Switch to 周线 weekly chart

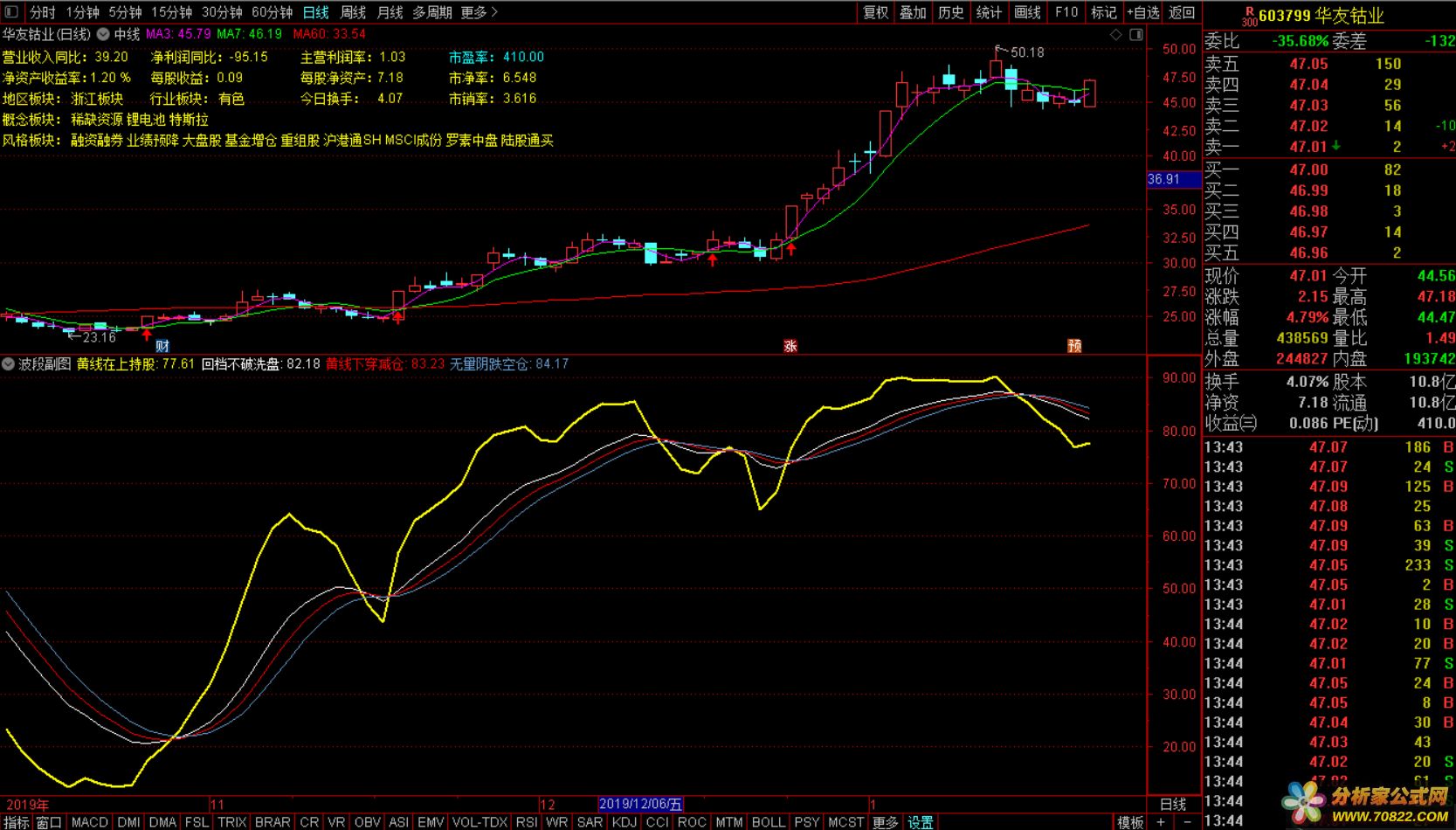(x=353, y=12)
